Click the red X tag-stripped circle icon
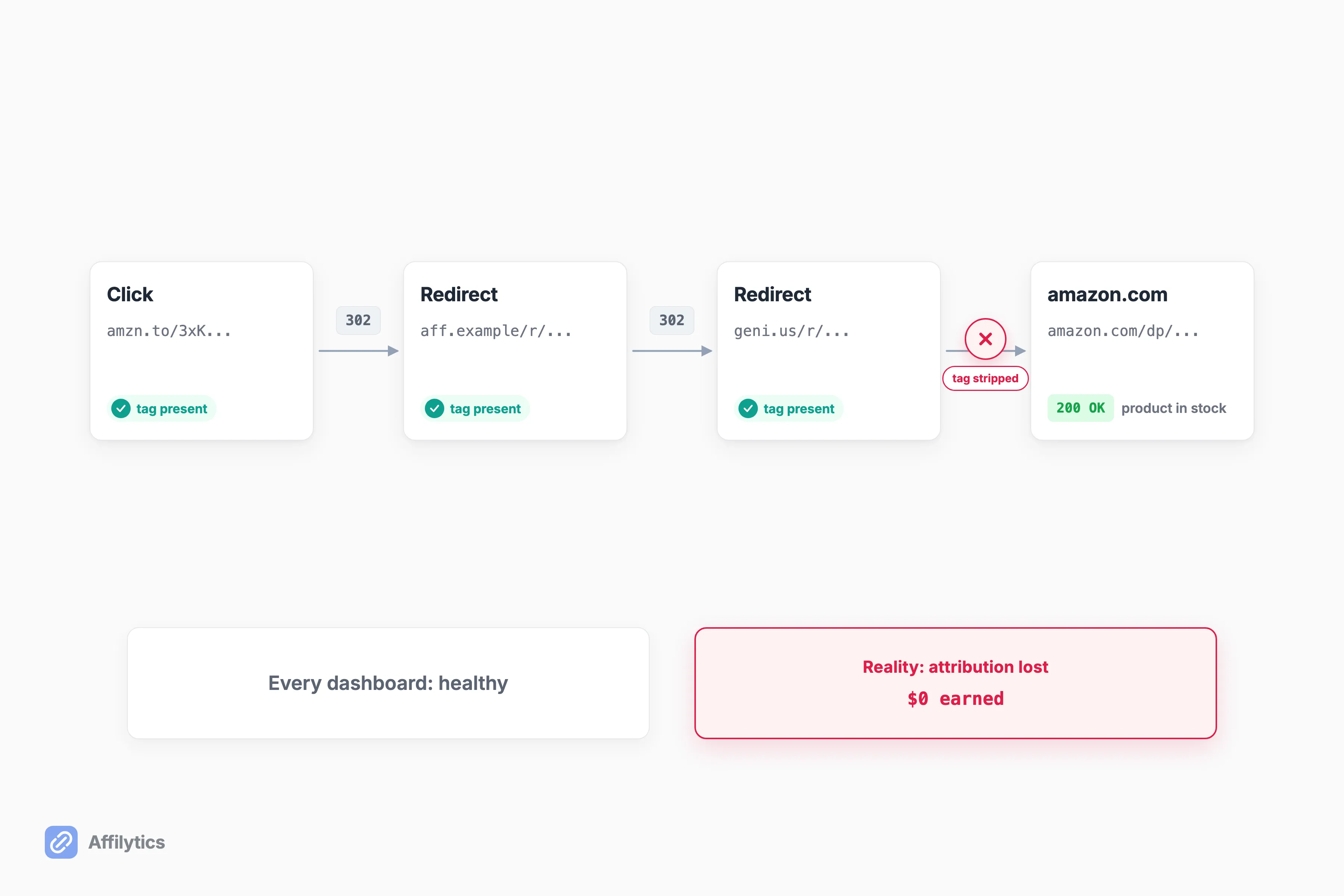 tap(985, 339)
